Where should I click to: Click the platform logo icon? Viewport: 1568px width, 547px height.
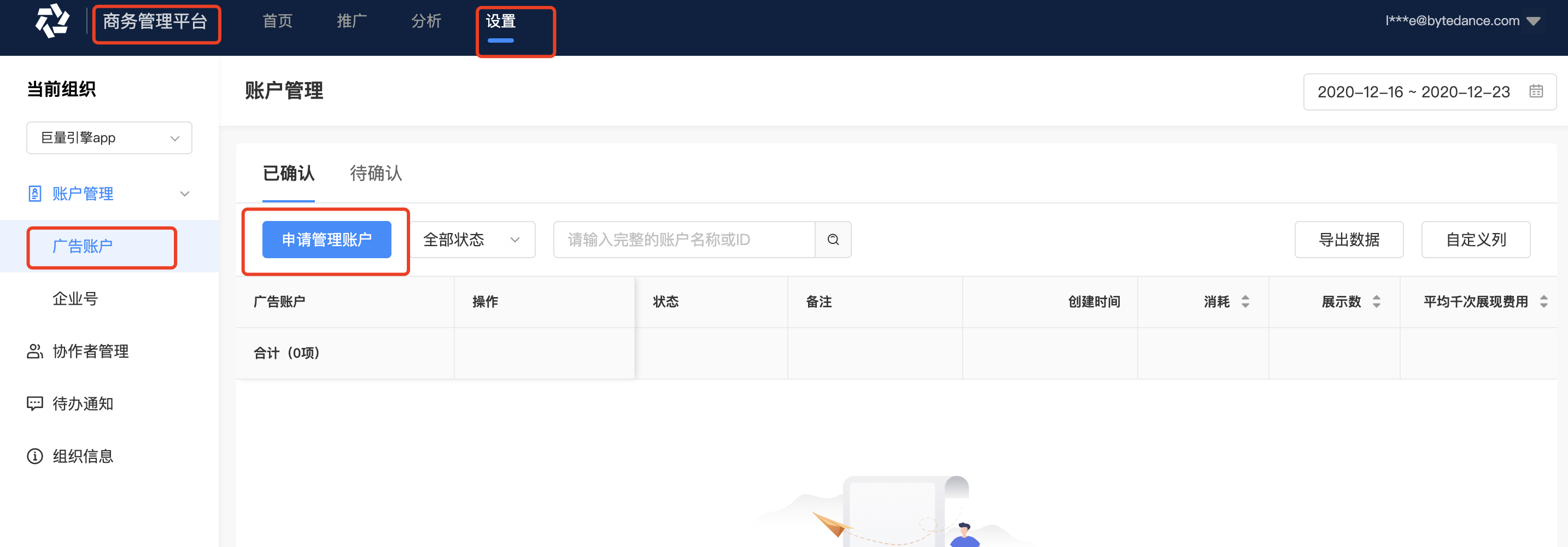pyautogui.click(x=52, y=21)
